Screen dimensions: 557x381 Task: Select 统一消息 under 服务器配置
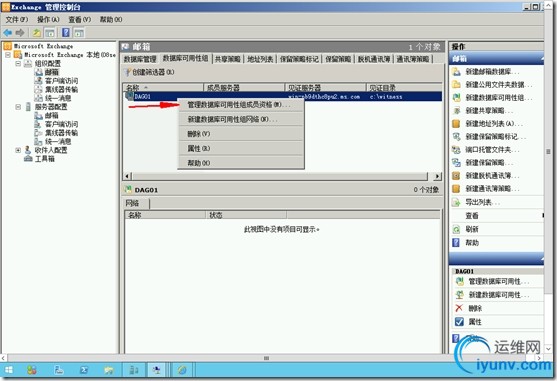(x=58, y=141)
